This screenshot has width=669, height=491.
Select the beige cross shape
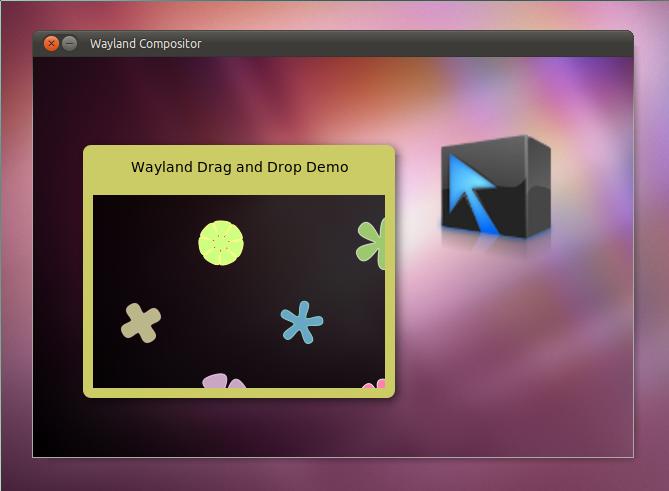click(x=141, y=323)
